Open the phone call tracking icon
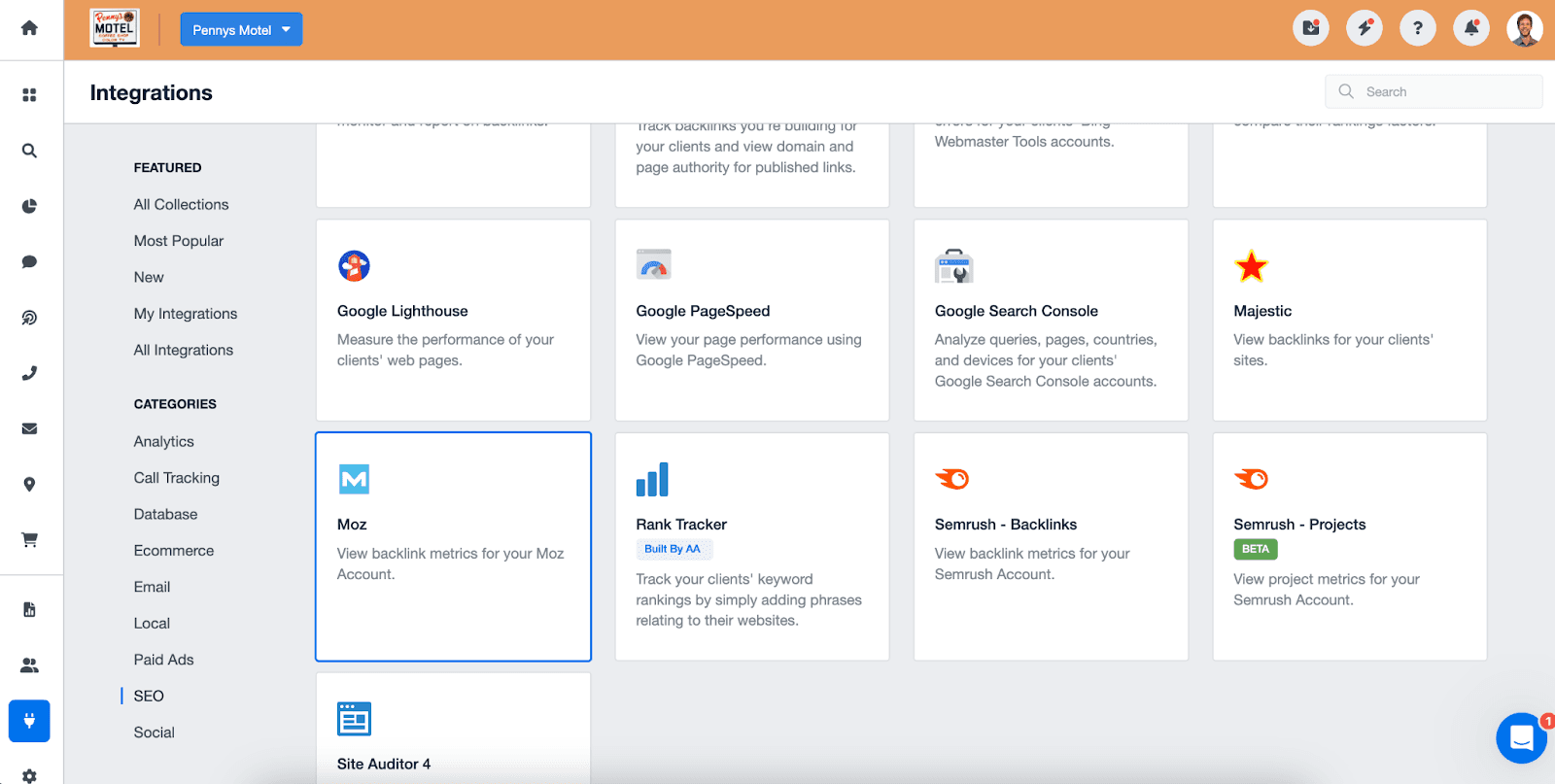The width and height of the screenshot is (1555, 784). 29,373
